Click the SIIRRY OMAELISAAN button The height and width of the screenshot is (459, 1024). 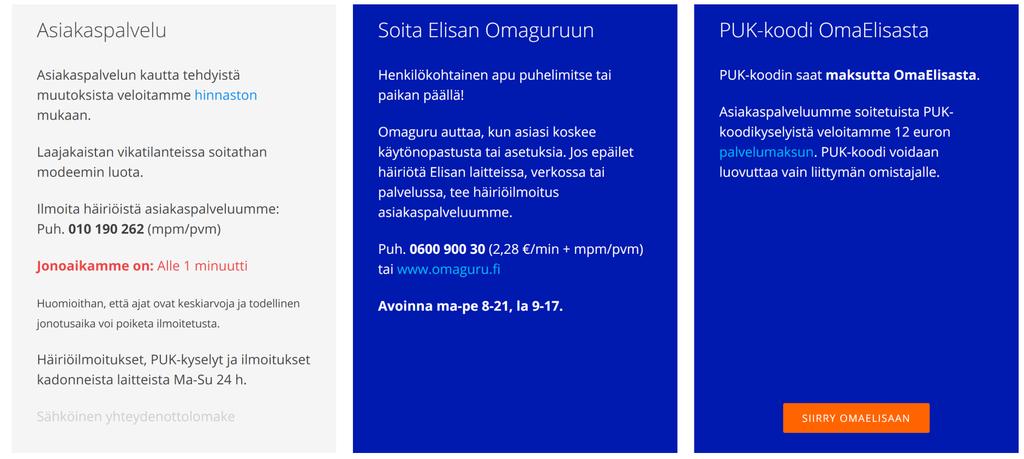(x=856, y=418)
